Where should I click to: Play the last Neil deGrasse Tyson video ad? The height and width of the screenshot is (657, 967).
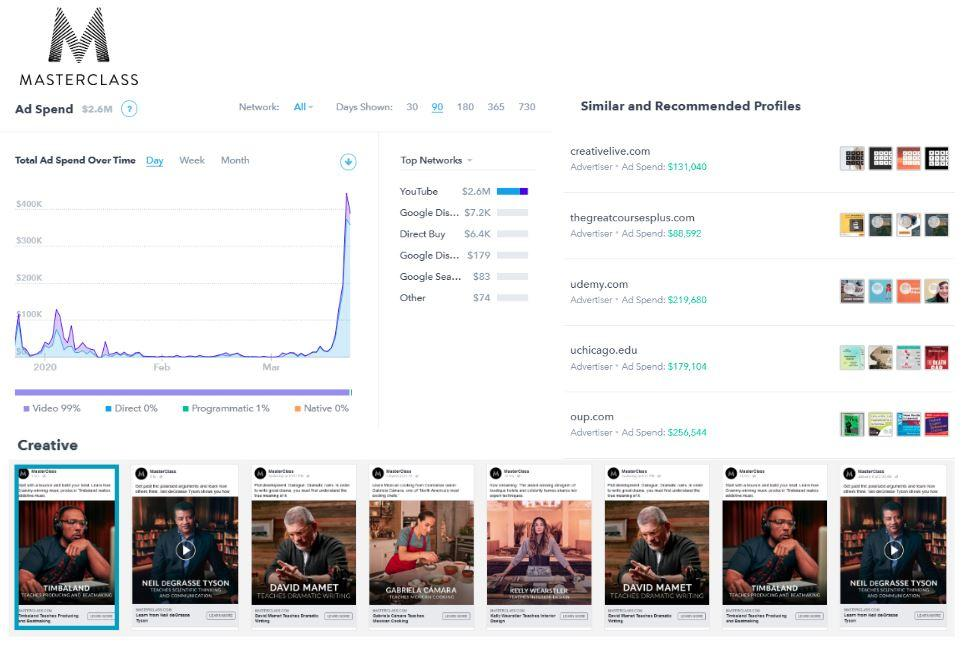(x=893, y=550)
